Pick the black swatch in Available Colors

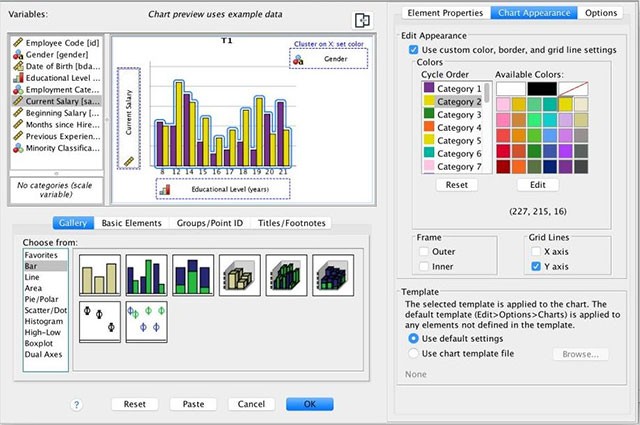[x=540, y=90]
